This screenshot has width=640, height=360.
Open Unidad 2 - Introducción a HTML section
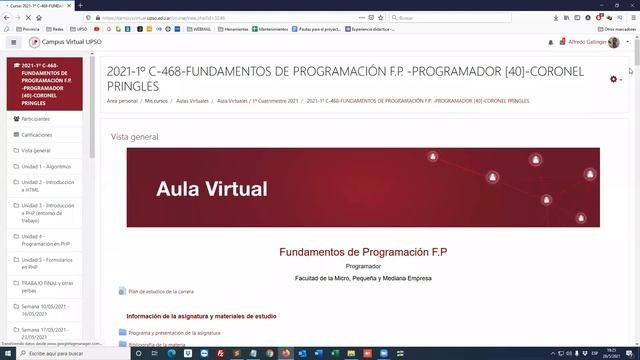tap(44, 186)
